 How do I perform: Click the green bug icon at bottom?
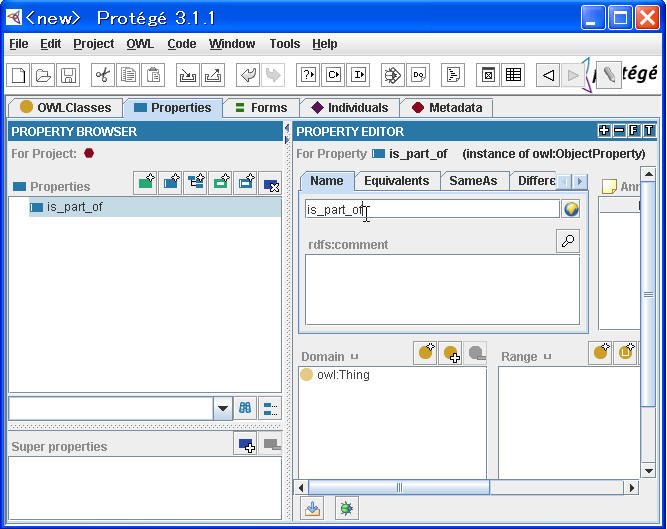tap(347, 508)
